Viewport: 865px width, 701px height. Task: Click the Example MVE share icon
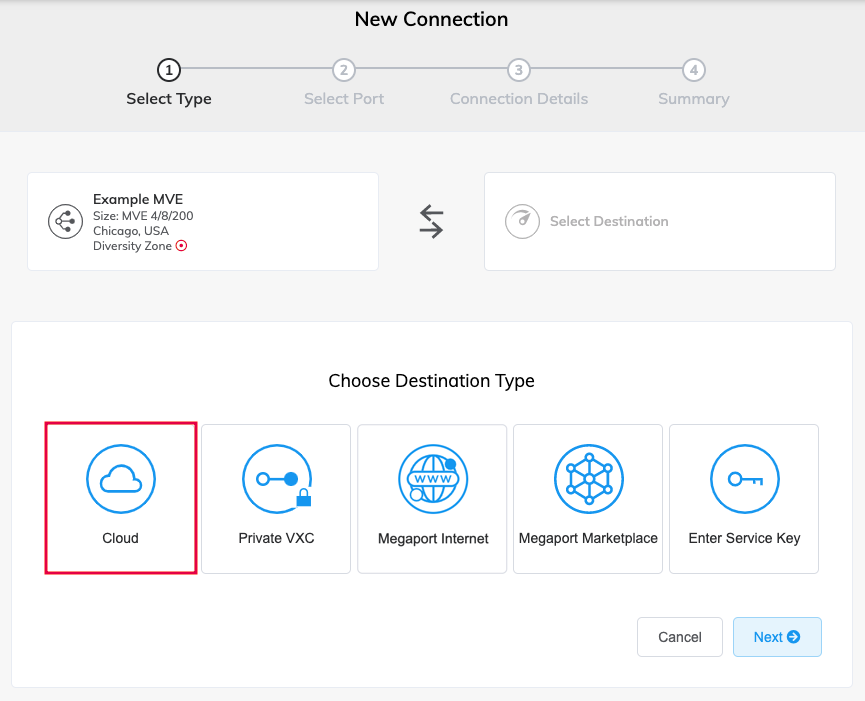tap(65, 221)
